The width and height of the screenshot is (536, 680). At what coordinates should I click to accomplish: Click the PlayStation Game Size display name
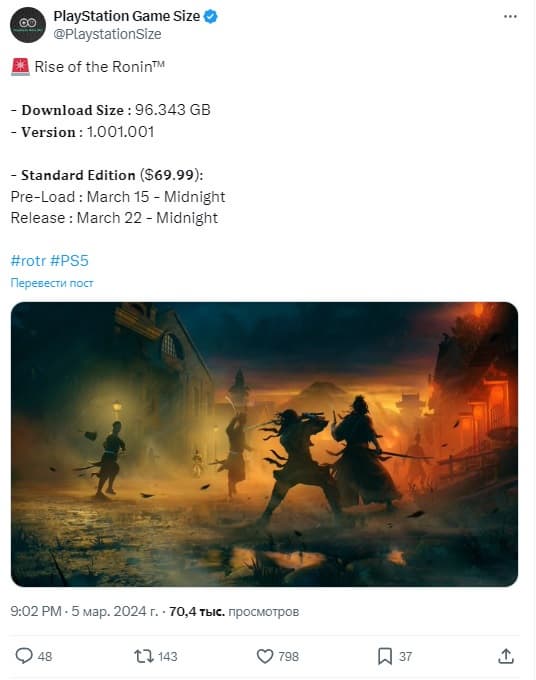coord(127,16)
